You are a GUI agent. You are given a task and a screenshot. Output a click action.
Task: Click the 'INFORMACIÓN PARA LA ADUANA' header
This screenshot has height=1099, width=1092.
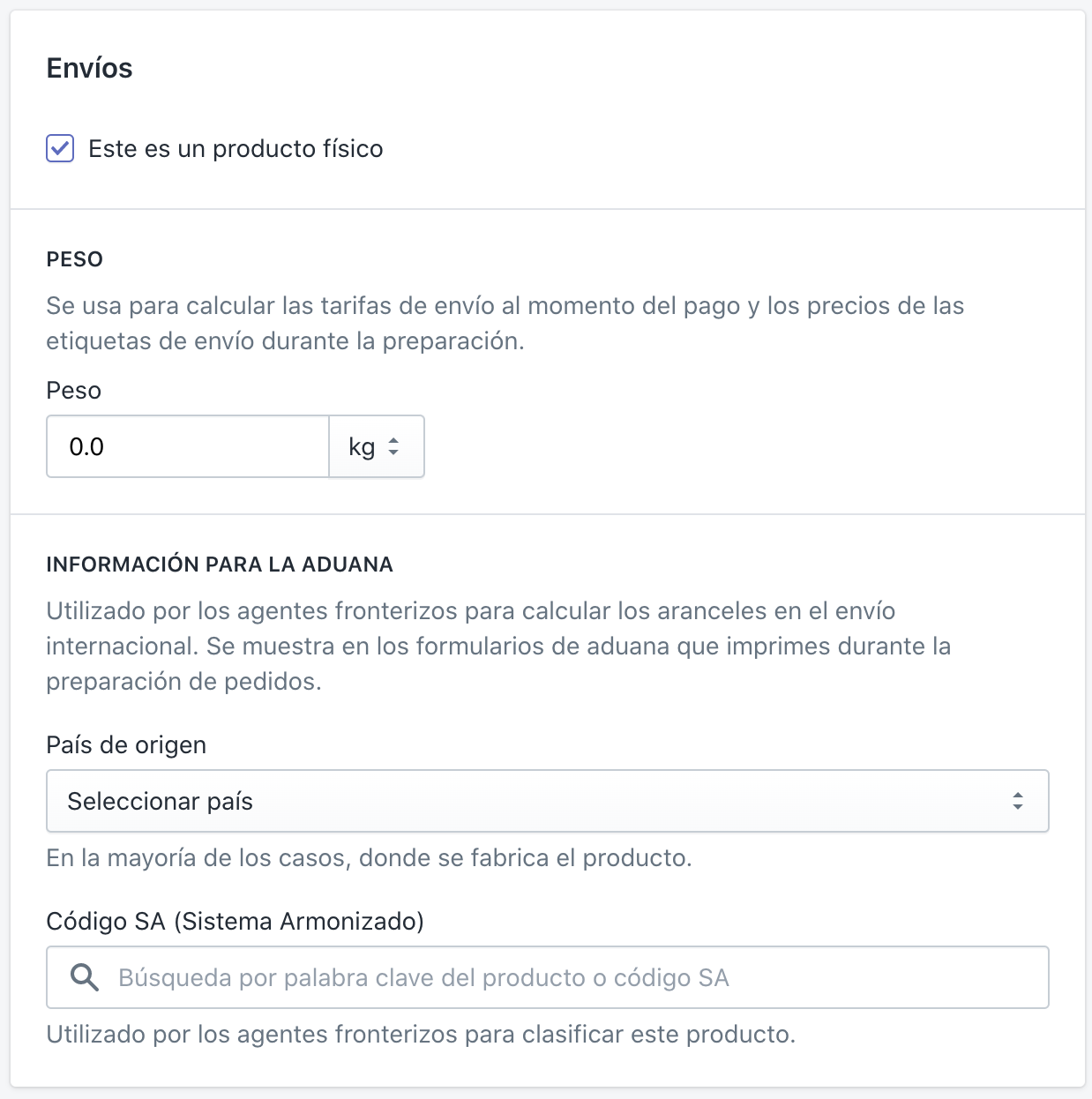point(220,564)
